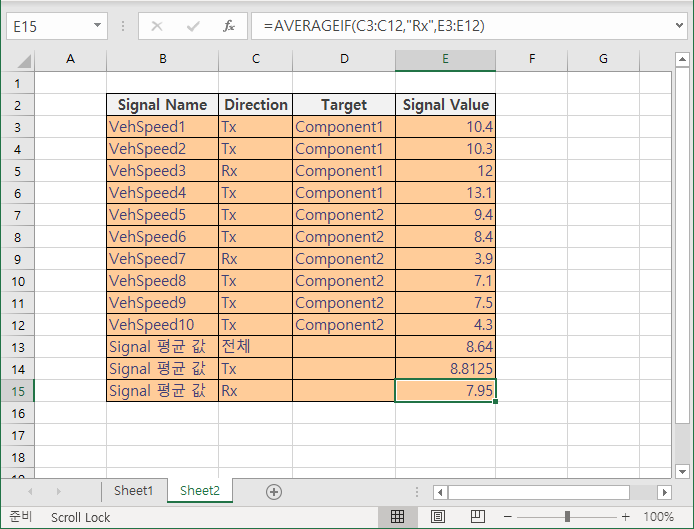Click the Select All corner triangle
This screenshot has height=529, width=694.
[x=24, y=61]
